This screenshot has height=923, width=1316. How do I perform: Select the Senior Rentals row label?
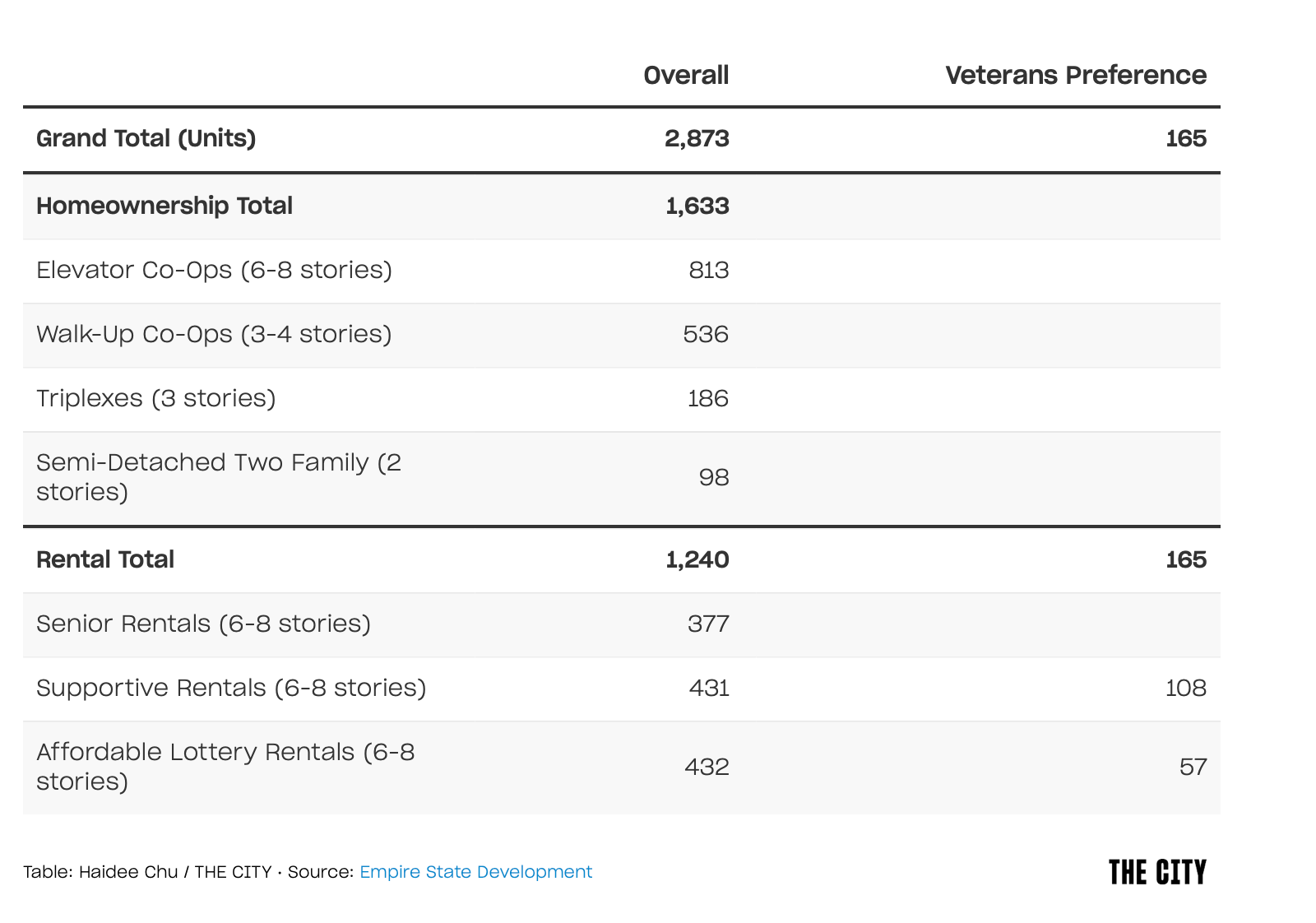coord(203,624)
